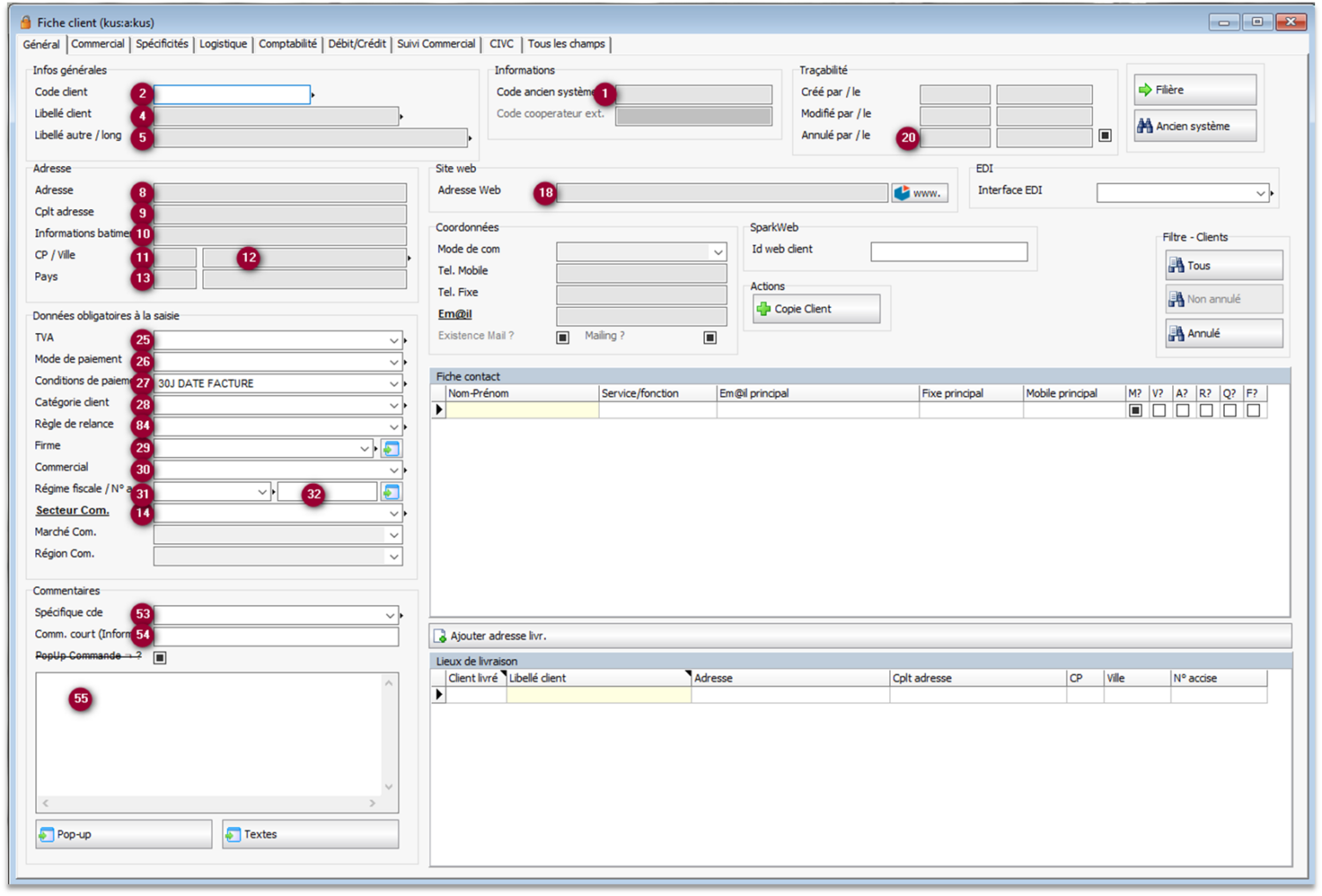Image resolution: width=1322 pixels, height=896 pixels.
Task: Open the Logistique tab
Action: [x=223, y=44]
